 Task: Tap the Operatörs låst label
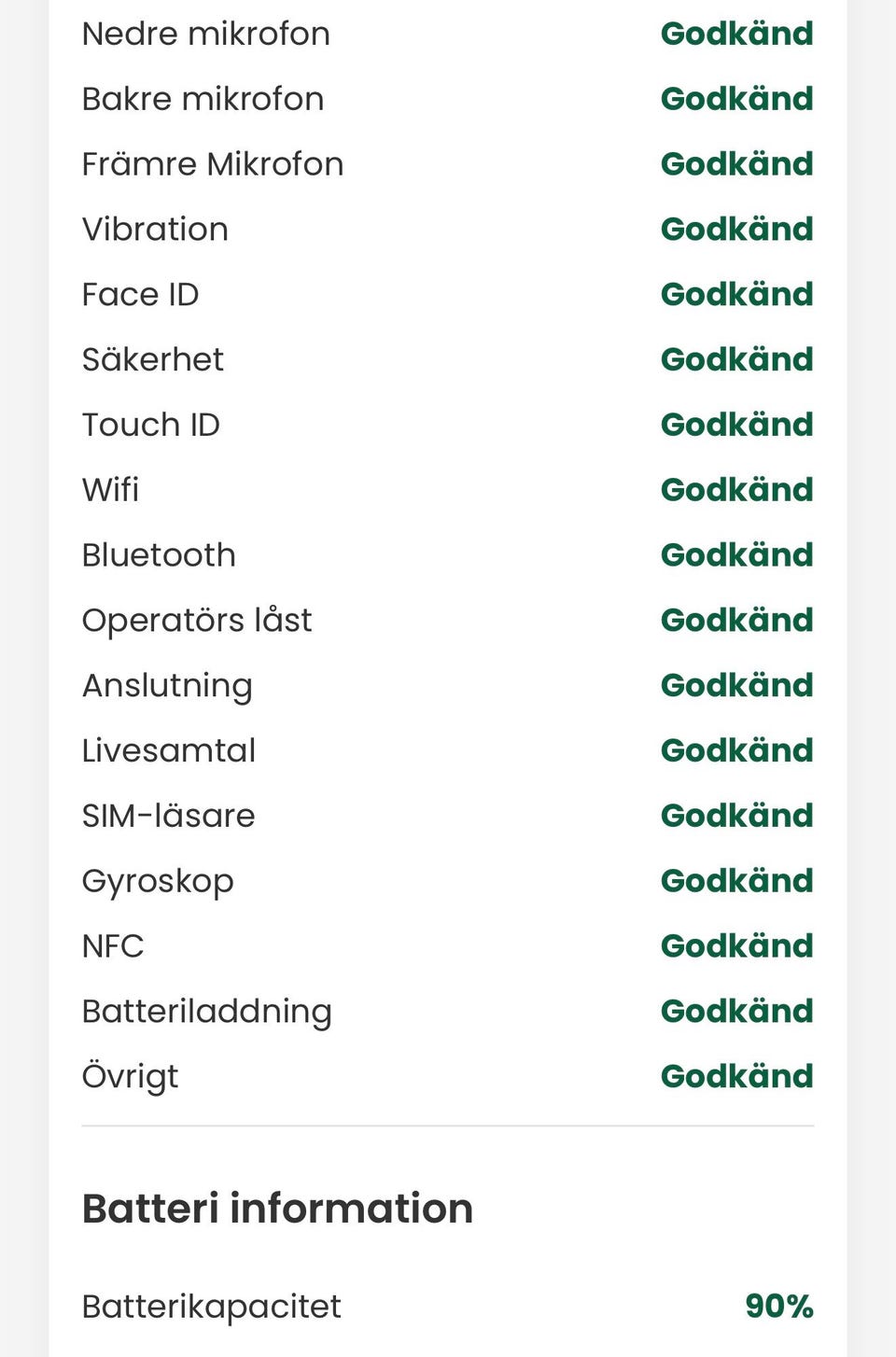(x=197, y=621)
